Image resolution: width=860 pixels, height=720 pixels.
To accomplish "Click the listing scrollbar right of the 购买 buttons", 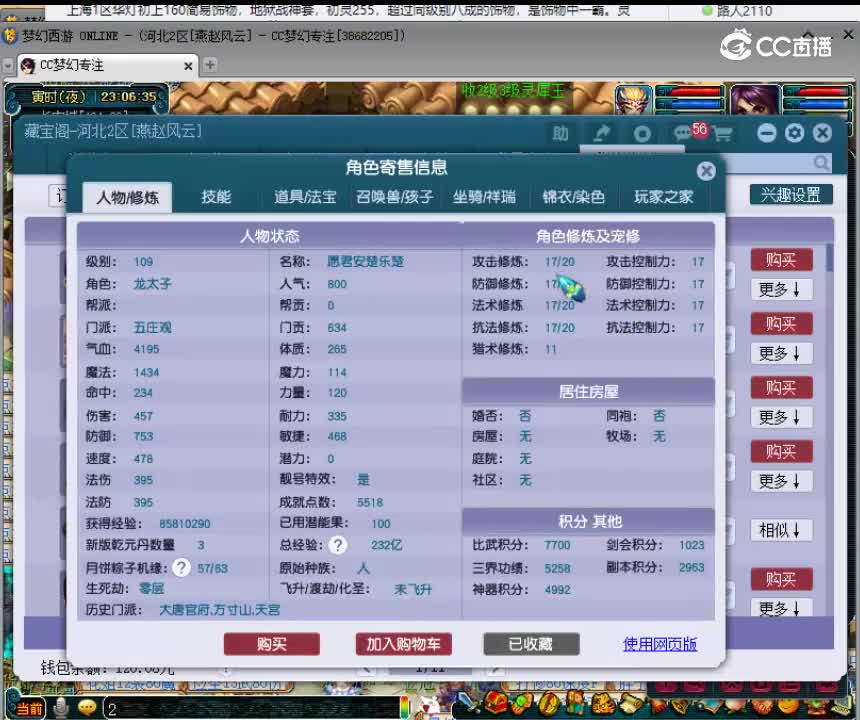I will tap(829, 259).
